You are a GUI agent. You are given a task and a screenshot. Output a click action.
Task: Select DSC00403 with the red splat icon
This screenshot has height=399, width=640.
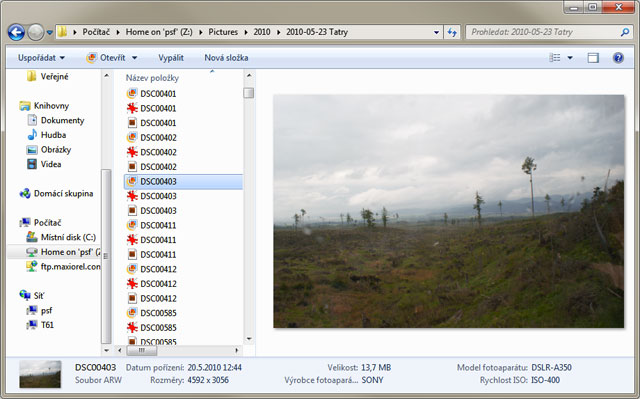(x=151, y=196)
